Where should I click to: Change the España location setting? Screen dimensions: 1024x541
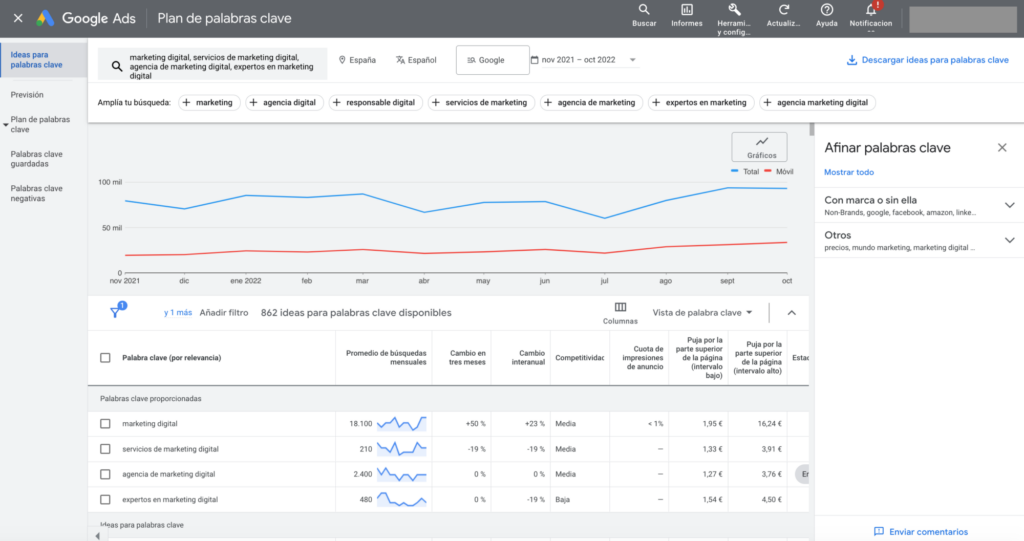(357, 60)
